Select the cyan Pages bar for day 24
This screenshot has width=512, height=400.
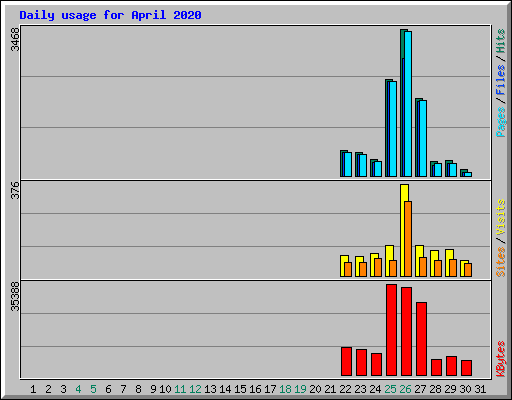378,169
